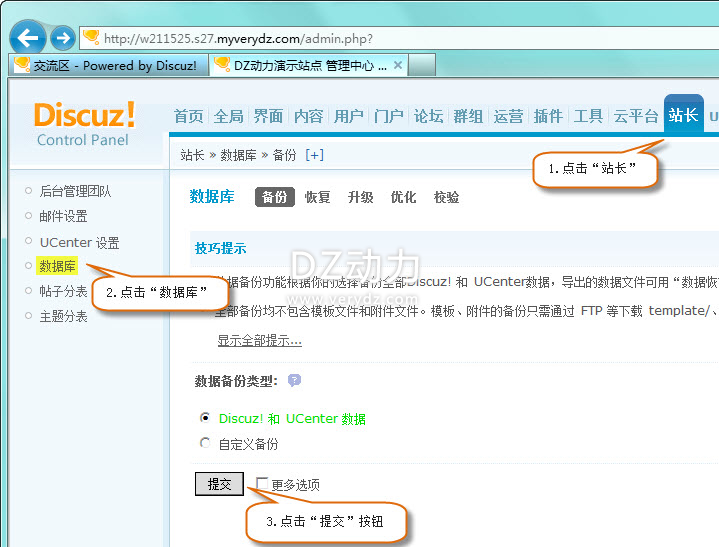Open the 站长 top navigation menu
The image size is (719, 547).
pos(683,115)
